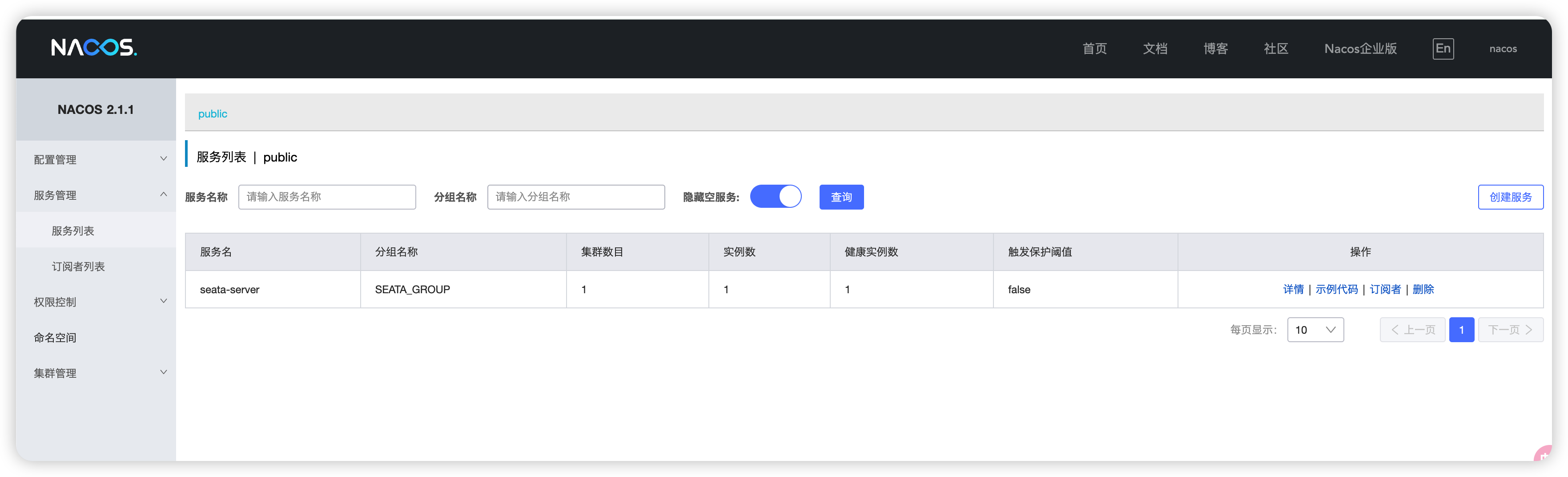The width and height of the screenshot is (1568, 477).
Task: Click the NACOS logo in header
Action: point(94,48)
